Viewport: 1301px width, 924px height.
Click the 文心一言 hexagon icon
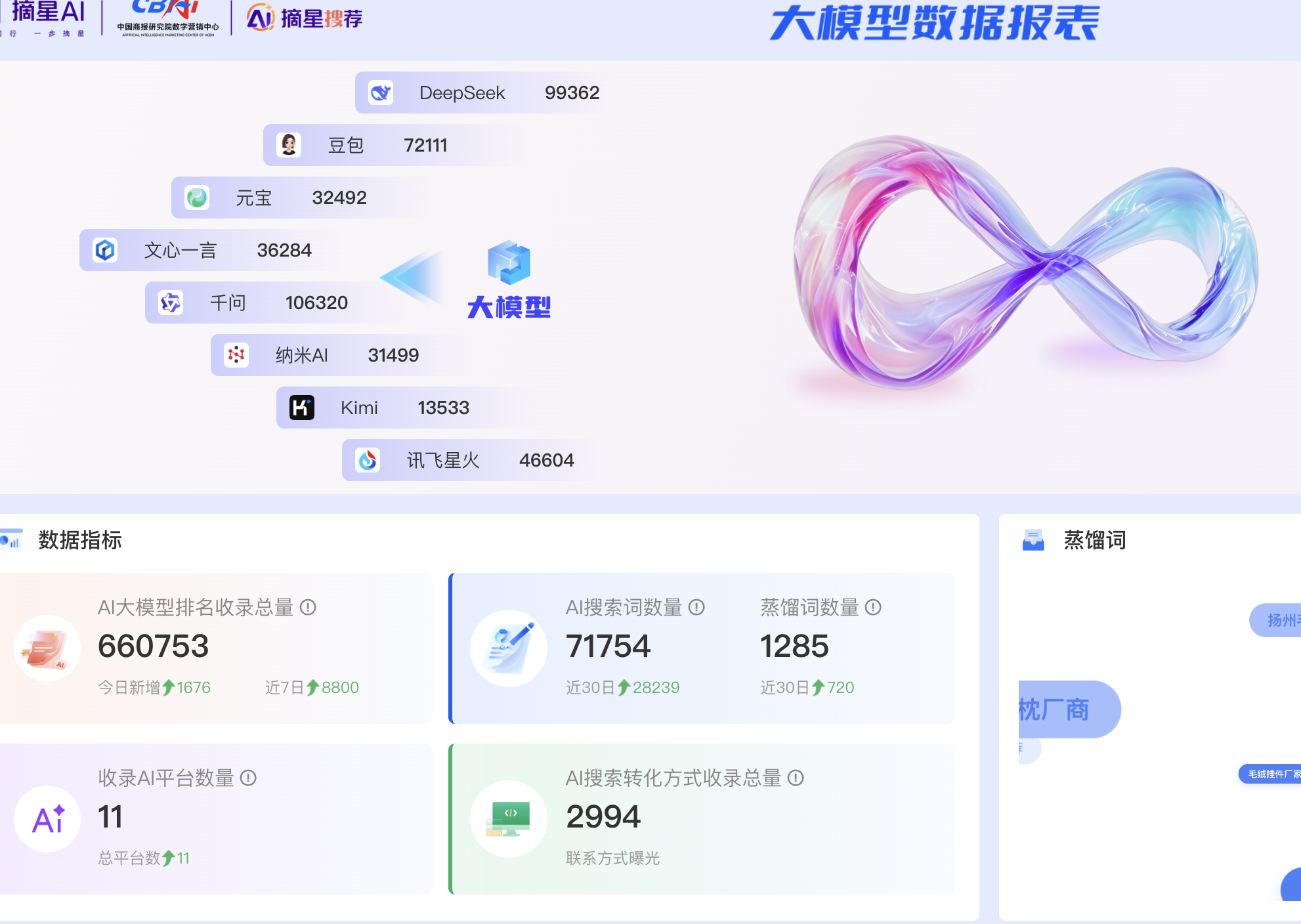point(105,250)
